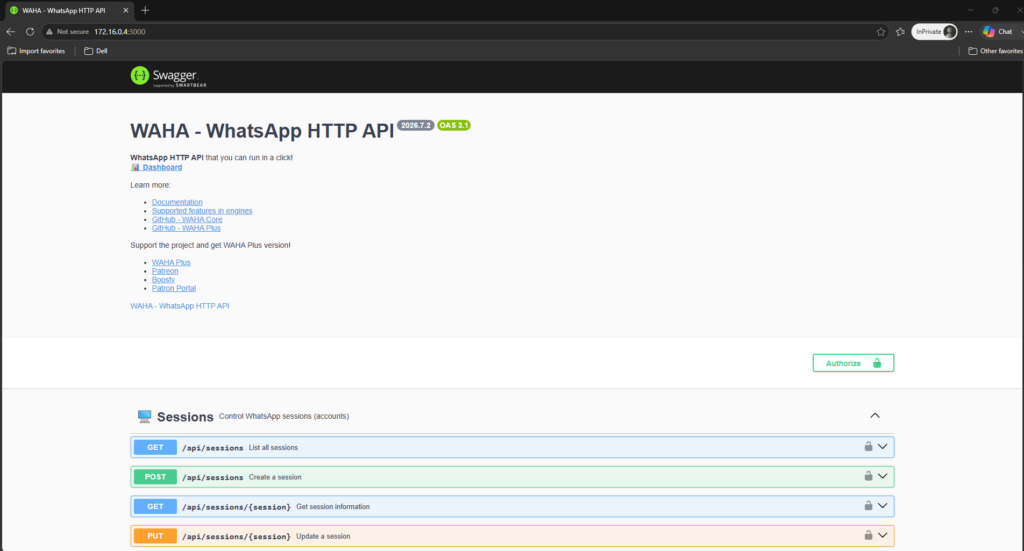
Task: Click the browser back arrow
Action: pos(10,31)
